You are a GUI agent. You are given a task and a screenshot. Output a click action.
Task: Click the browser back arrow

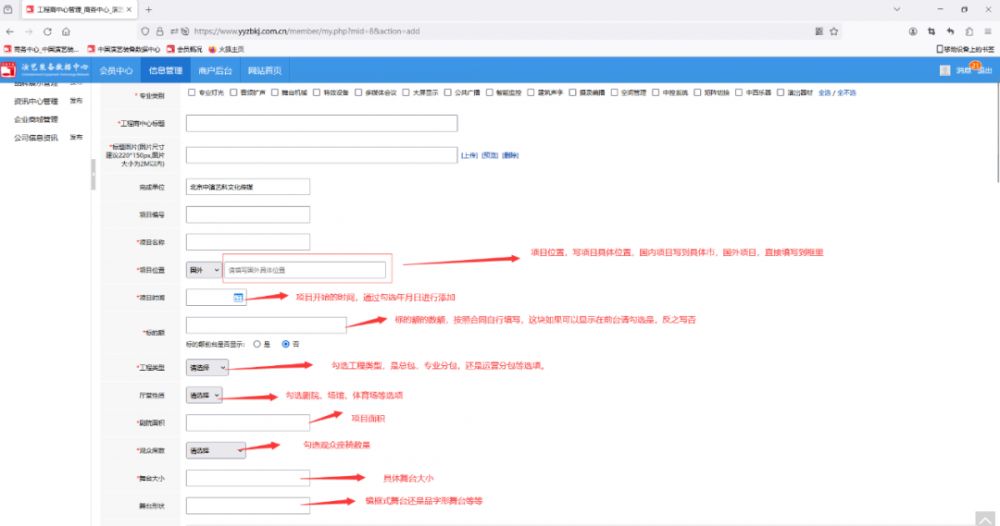point(11,31)
